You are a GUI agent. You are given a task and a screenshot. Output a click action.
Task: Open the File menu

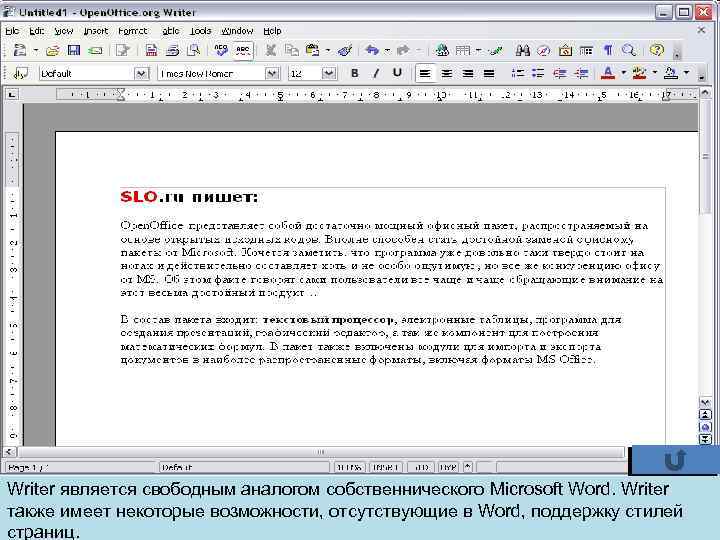pyautogui.click(x=12, y=31)
